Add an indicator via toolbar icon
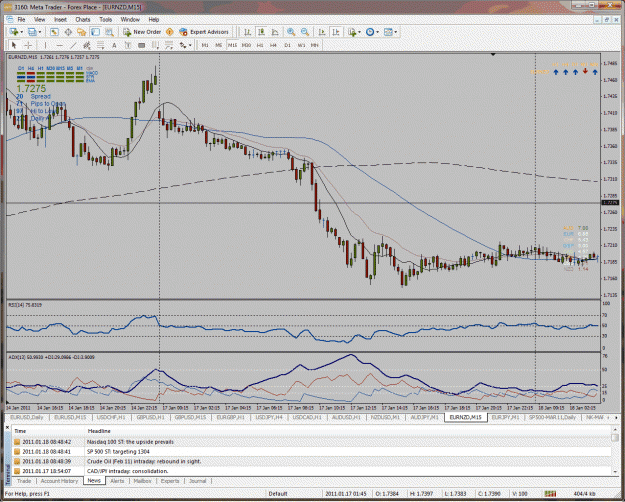 352,32
